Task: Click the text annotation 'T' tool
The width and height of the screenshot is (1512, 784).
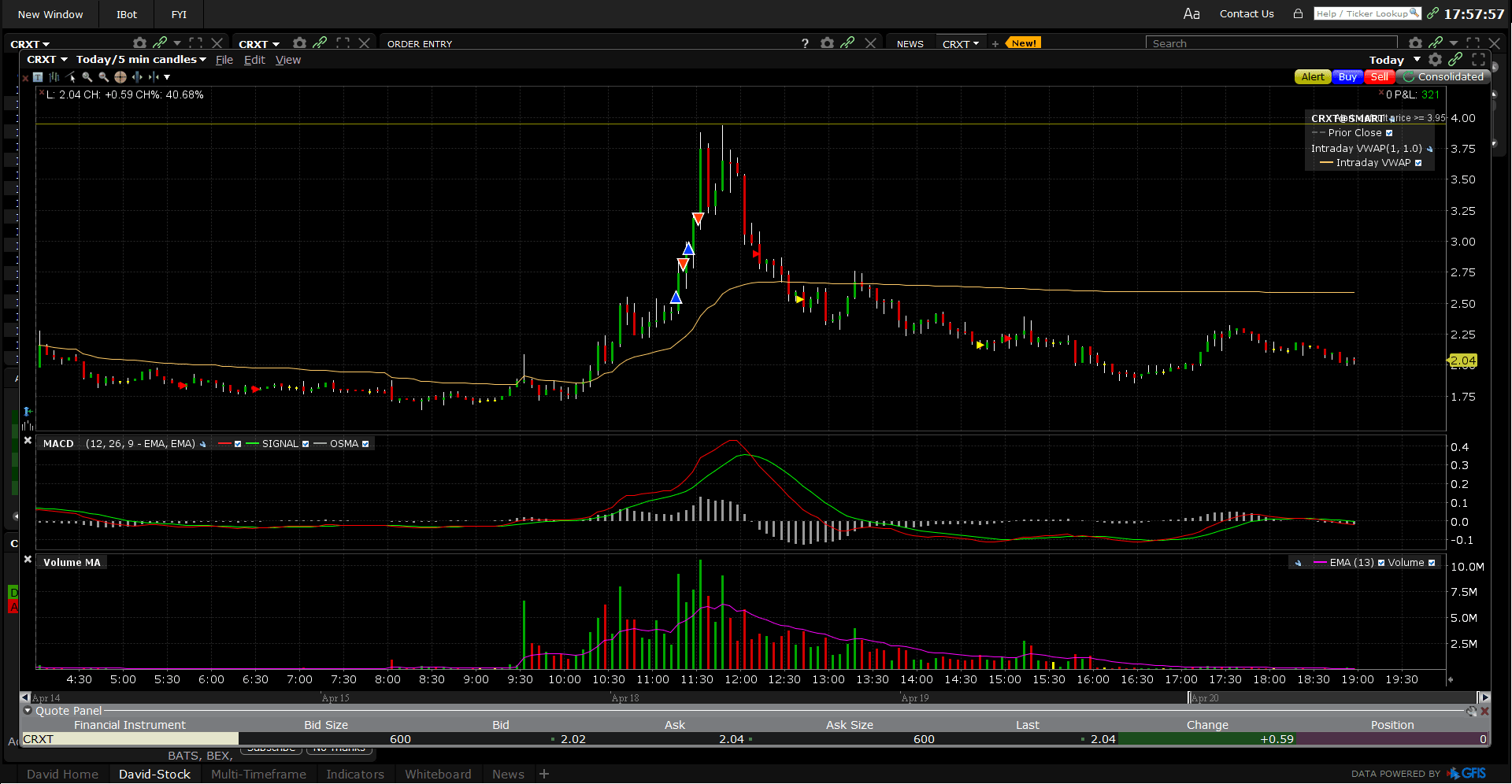Action: pyautogui.click(x=38, y=77)
